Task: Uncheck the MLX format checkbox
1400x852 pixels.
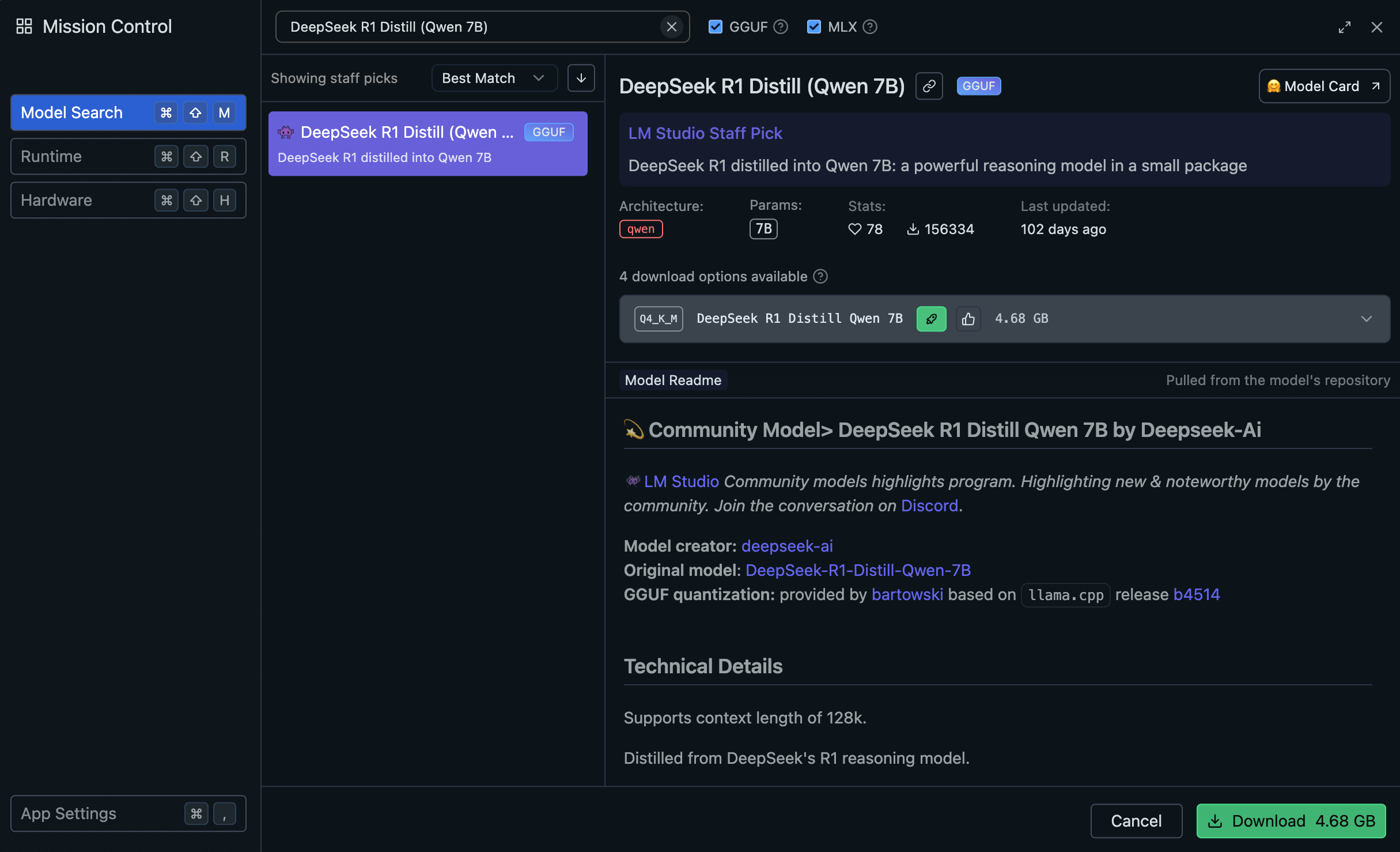Action: tap(813, 27)
